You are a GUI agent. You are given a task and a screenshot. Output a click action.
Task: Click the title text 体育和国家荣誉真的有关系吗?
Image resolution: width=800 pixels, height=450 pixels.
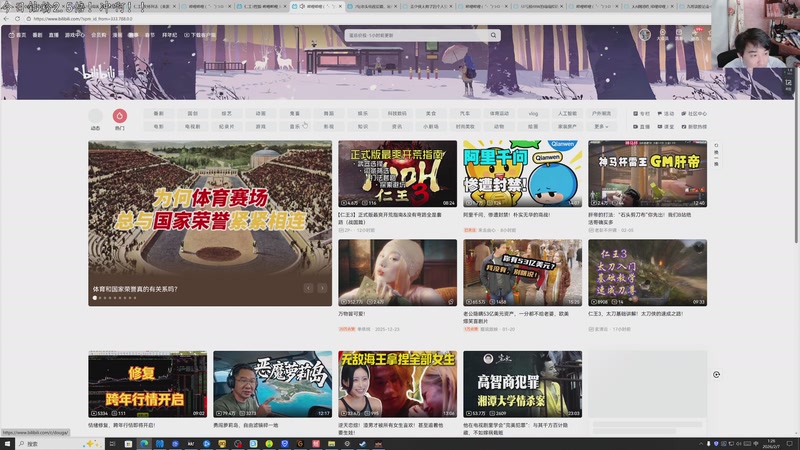pyautogui.click(x=135, y=289)
